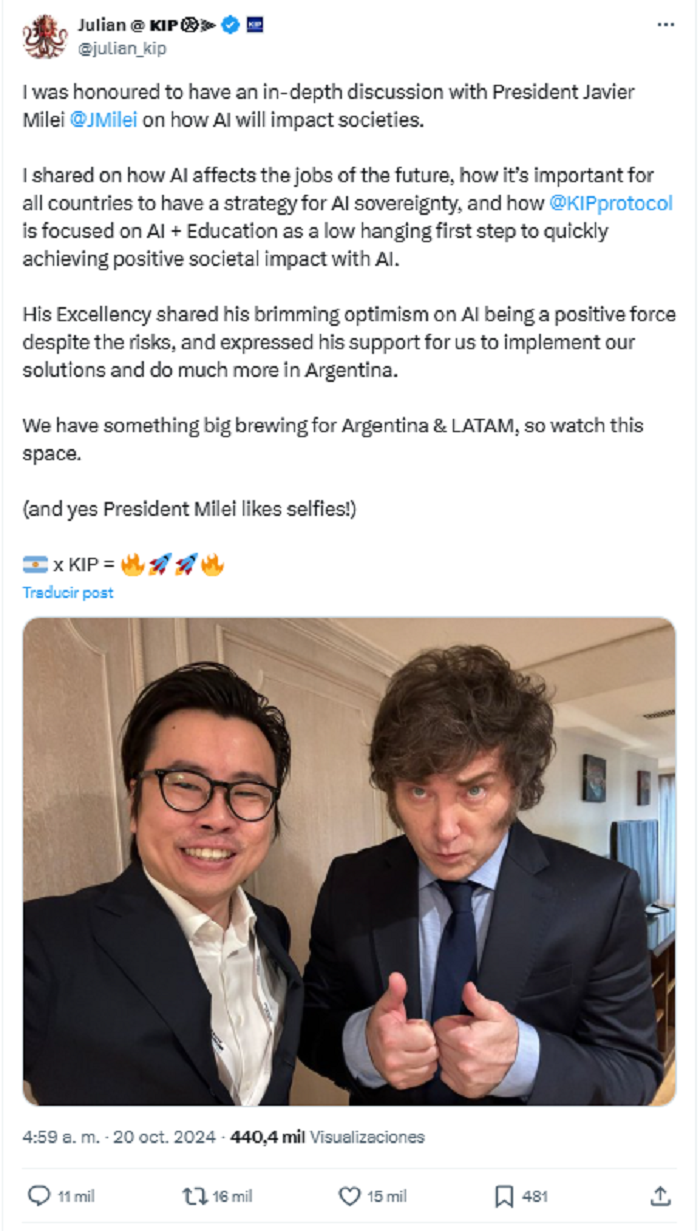Click the 481 bookmarks count
Screen dimensions: 700x1231
(535, 1196)
